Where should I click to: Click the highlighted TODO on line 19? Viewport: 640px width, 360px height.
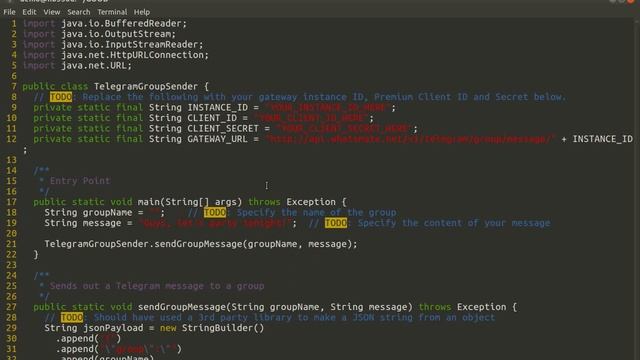(x=336, y=223)
